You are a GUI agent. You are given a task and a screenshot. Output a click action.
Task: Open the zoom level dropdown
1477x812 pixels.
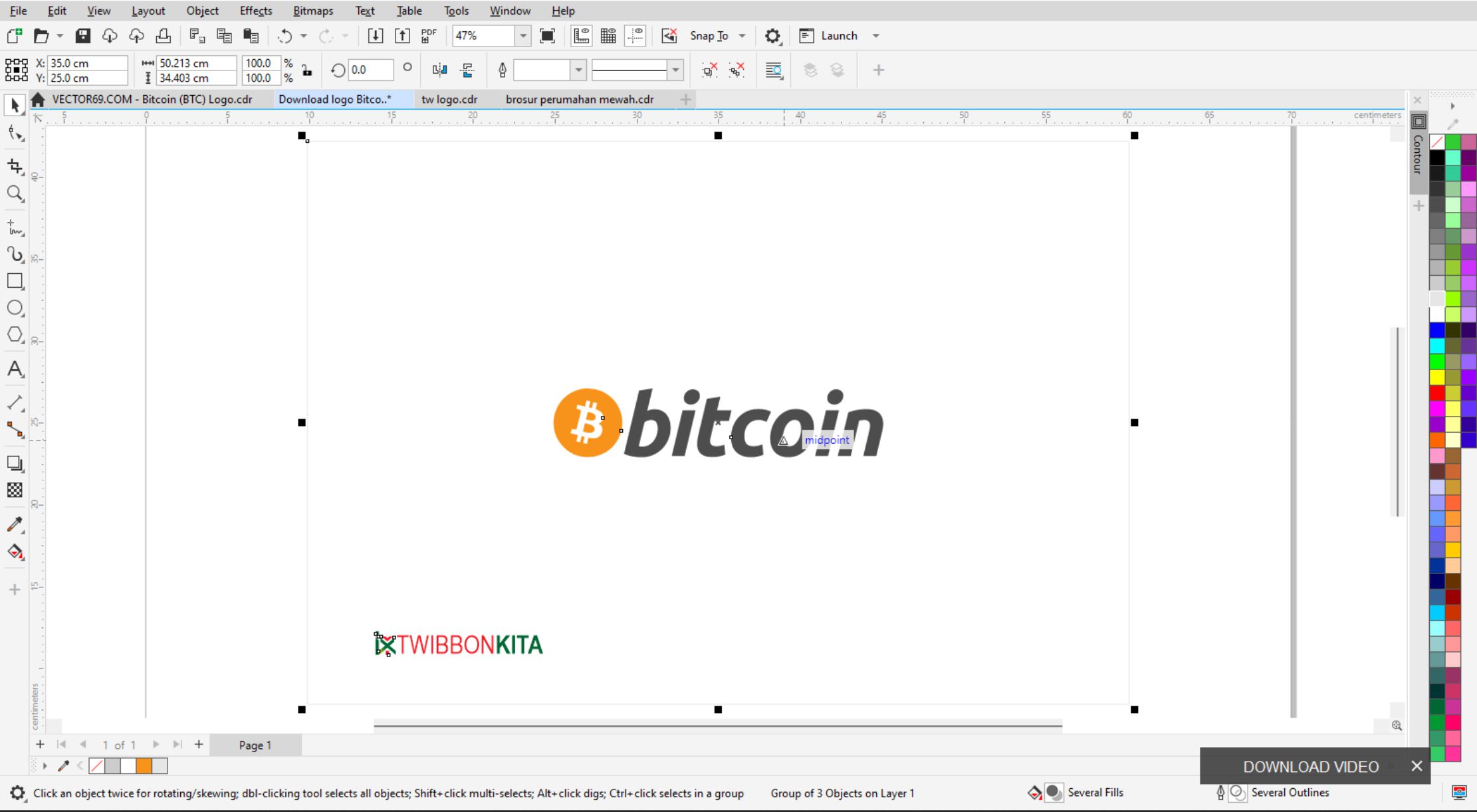[x=523, y=36]
